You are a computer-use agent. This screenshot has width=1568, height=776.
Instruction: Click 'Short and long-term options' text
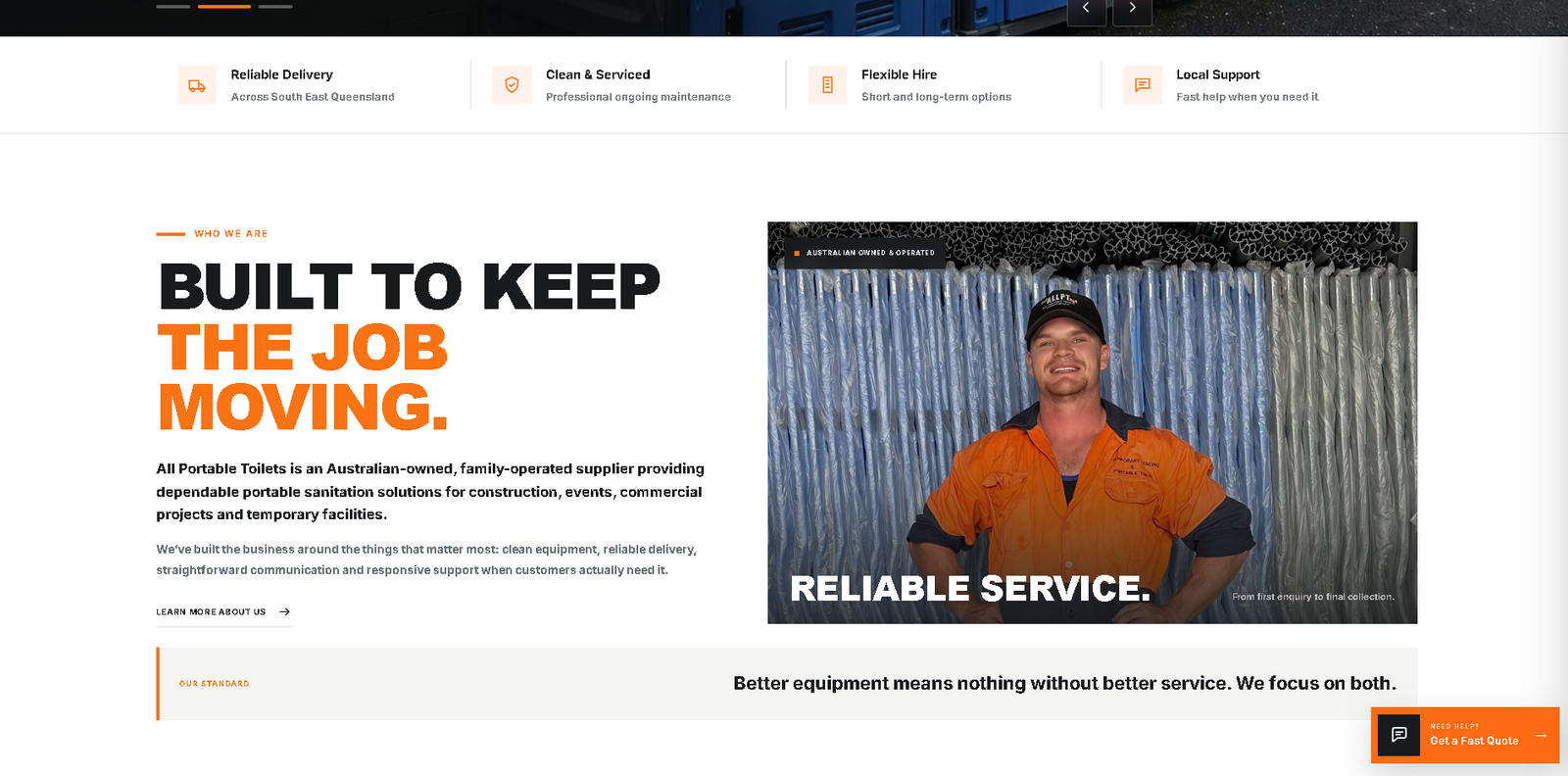tap(936, 97)
